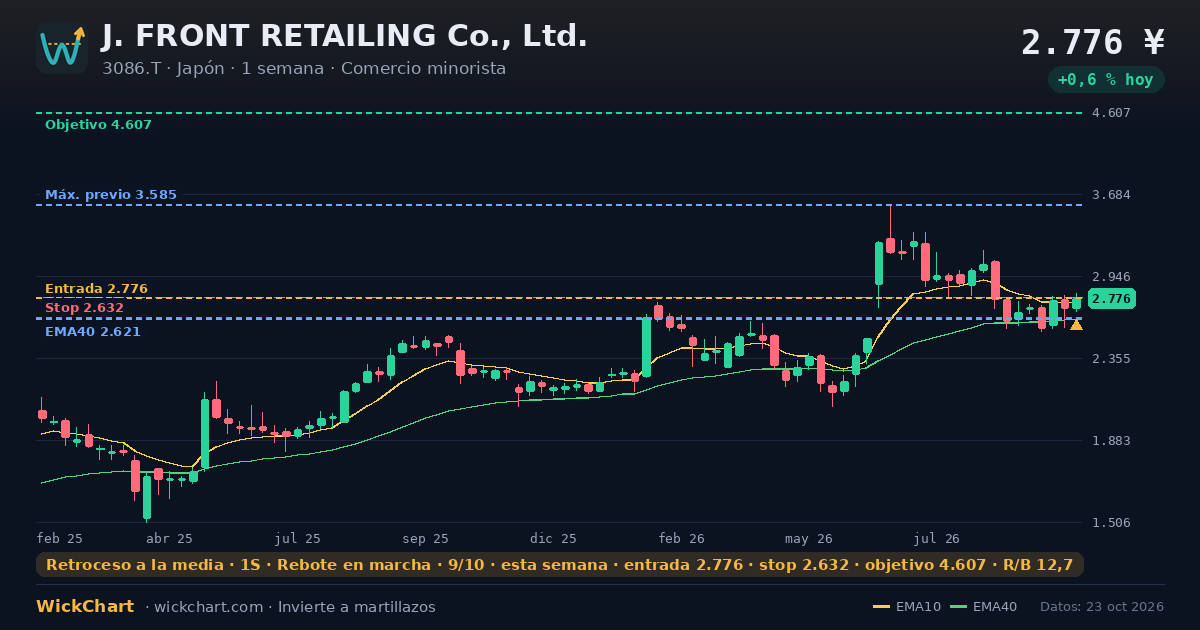
Task: Select the J. FRONT RETAILING Co., Ltd. title
Action: click(x=344, y=36)
